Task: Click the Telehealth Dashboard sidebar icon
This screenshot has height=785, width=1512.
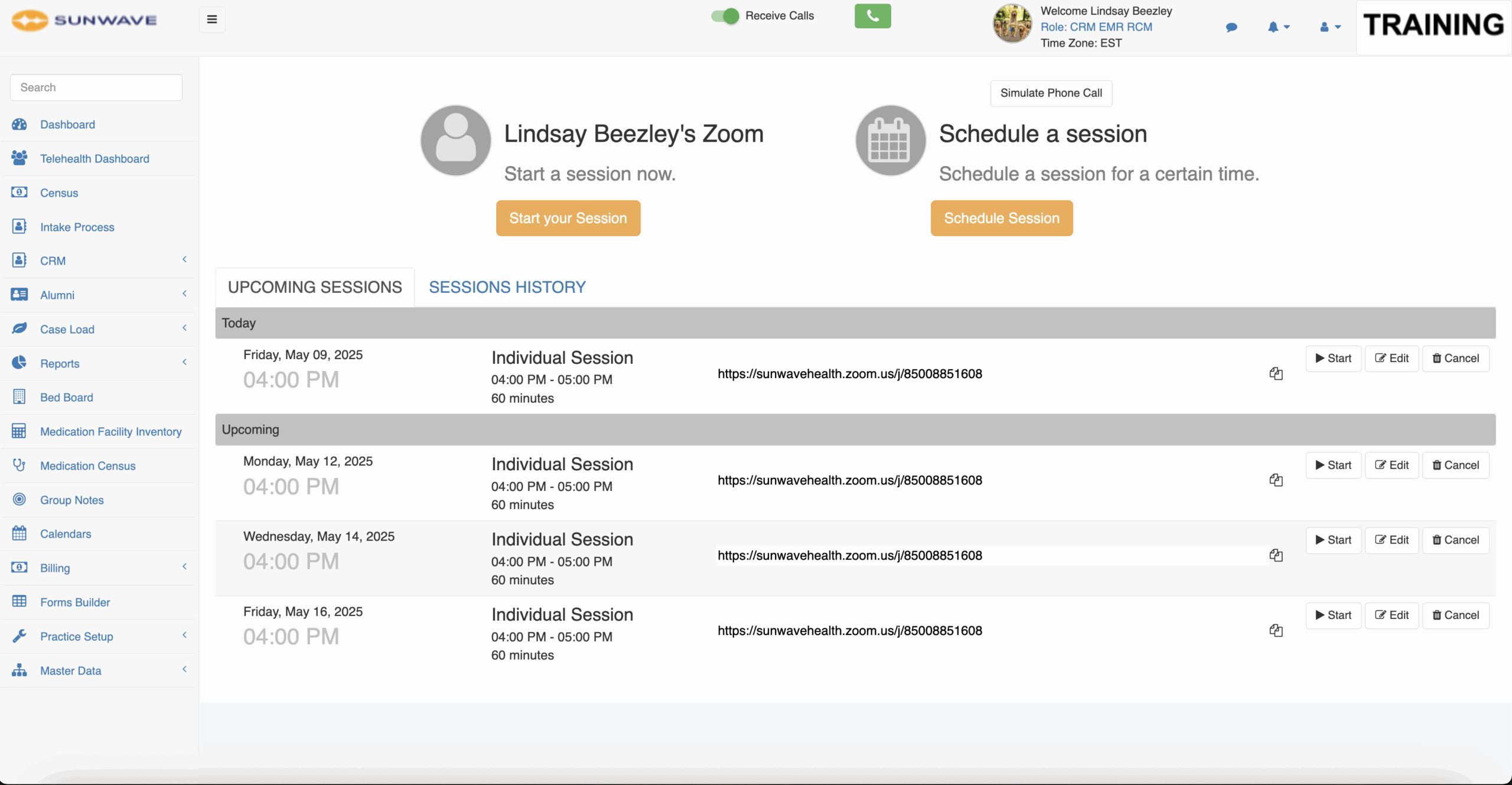Action: click(19, 158)
